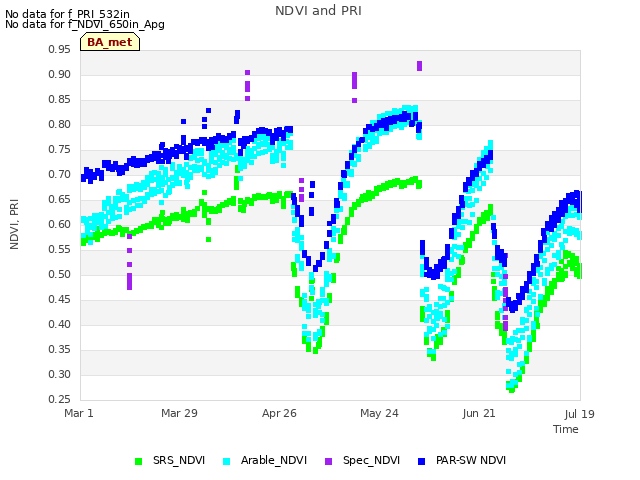The height and width of the screenshot is (480, 640).
Task: Click the 0.80 y-axis tick label
Action: 60,124
